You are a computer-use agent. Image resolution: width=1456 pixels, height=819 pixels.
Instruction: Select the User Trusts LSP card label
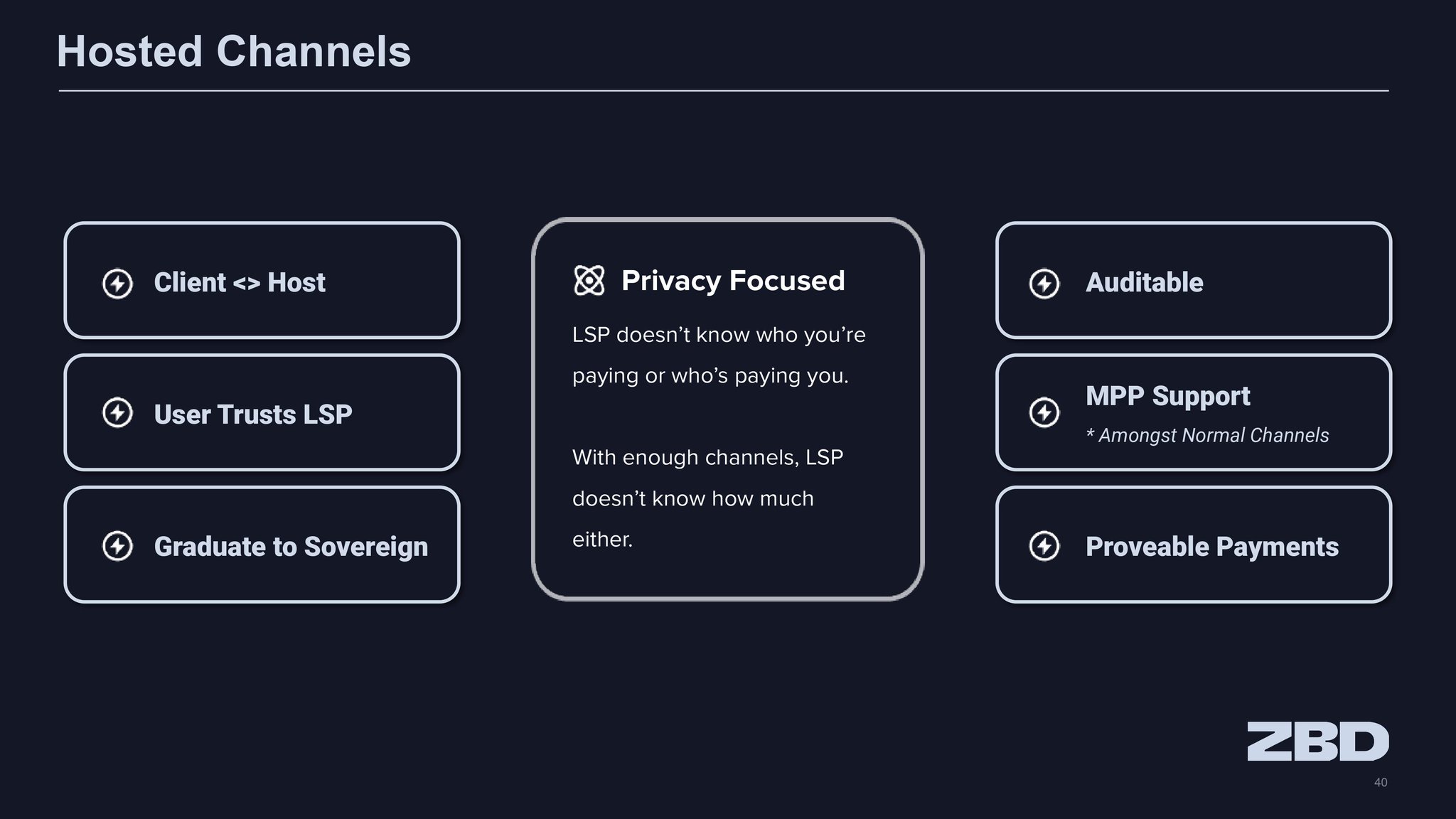pos(253,414)
